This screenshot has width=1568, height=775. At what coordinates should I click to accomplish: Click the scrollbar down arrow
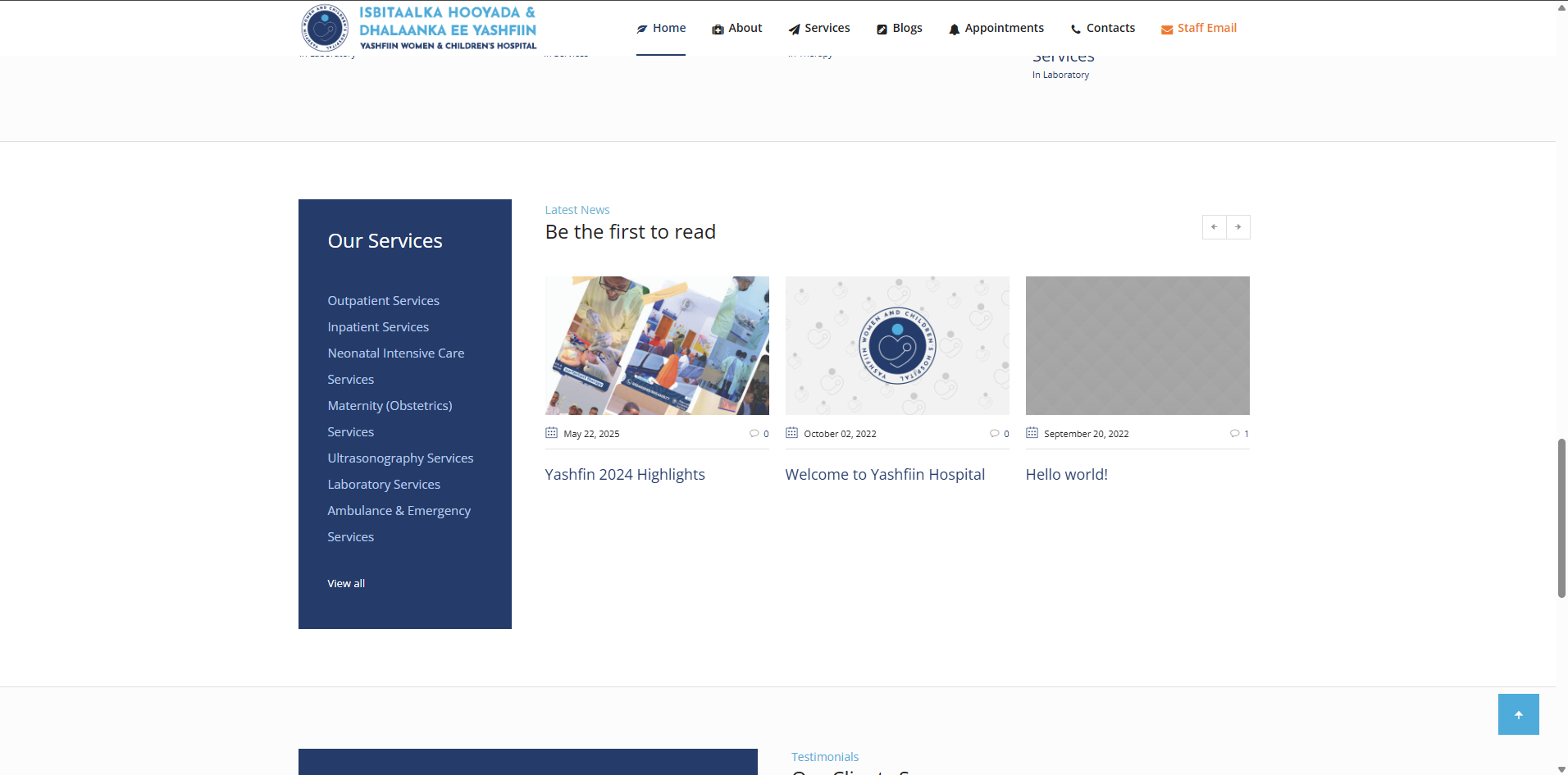point(1561,768)
